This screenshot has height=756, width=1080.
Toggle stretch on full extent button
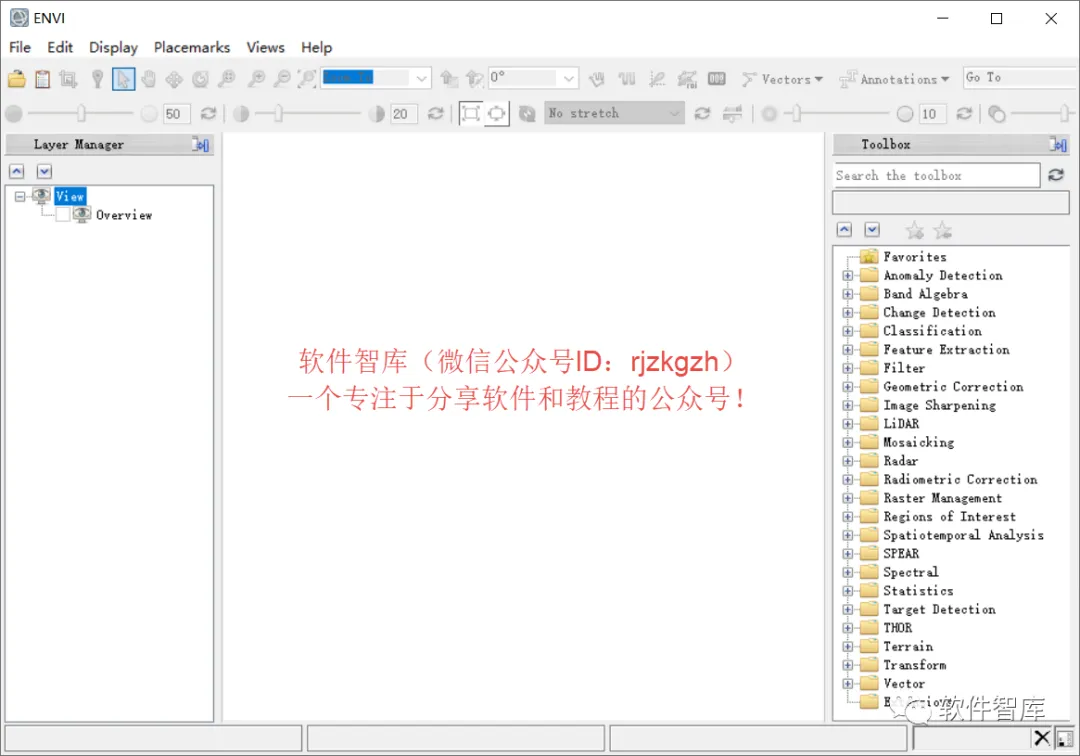point(470,113)
